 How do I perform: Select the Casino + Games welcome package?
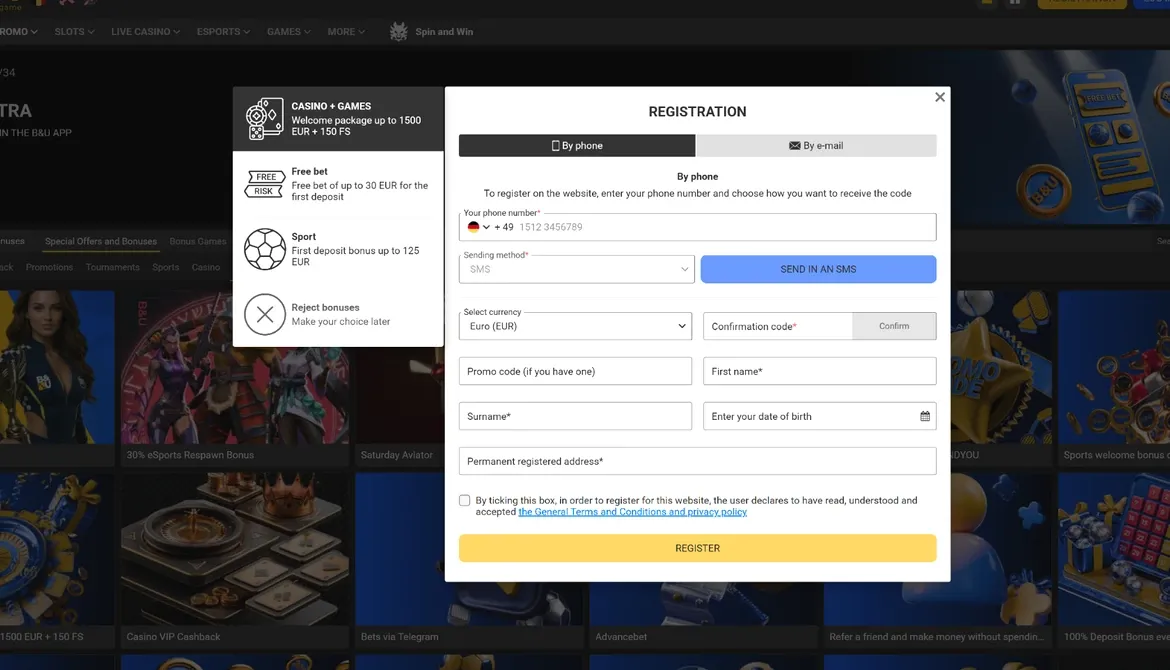[338, 119]
